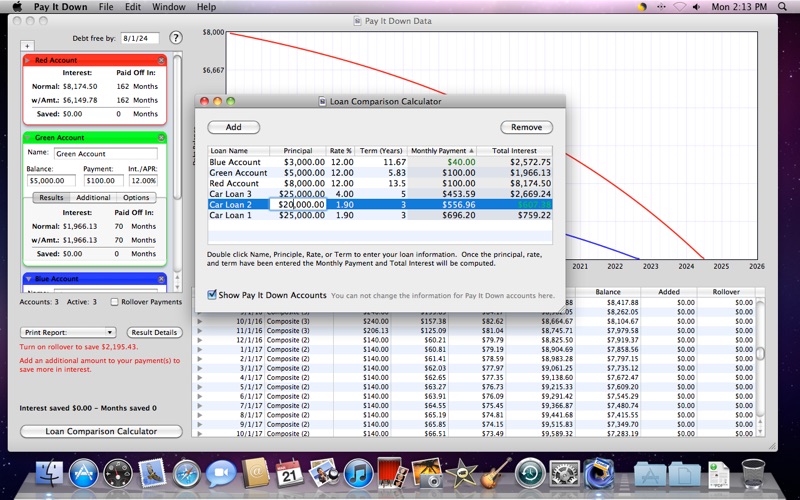Open iCal calendar from the dock
Viewport: 800px width, 500px height.
(x=289, y=473)
